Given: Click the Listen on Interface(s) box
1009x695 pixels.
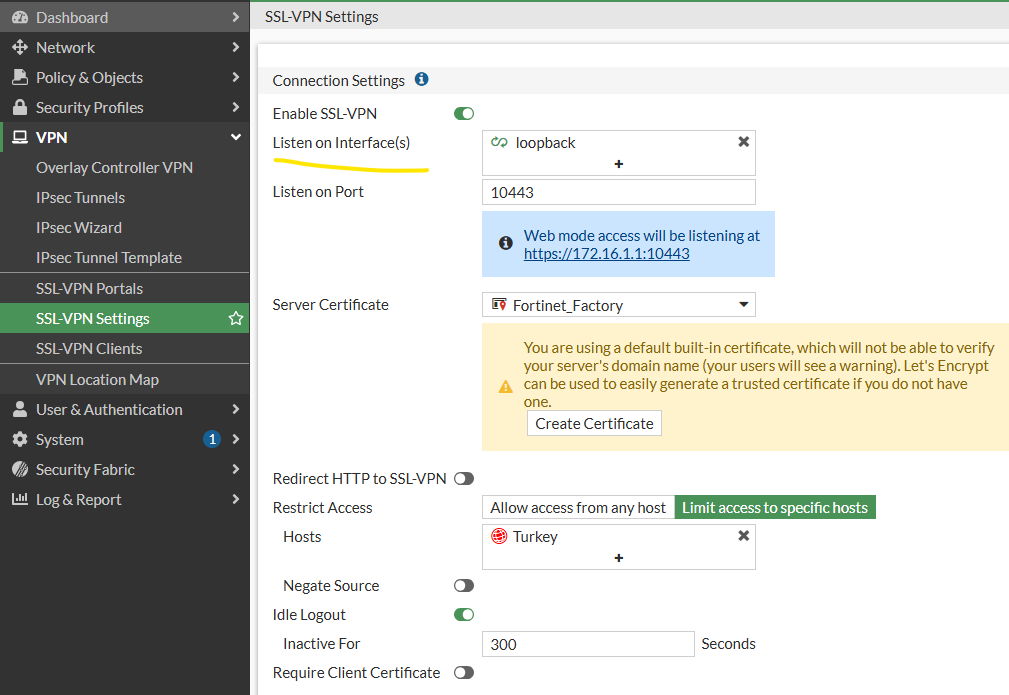Looking at the screenshot, I should [618, 153].
